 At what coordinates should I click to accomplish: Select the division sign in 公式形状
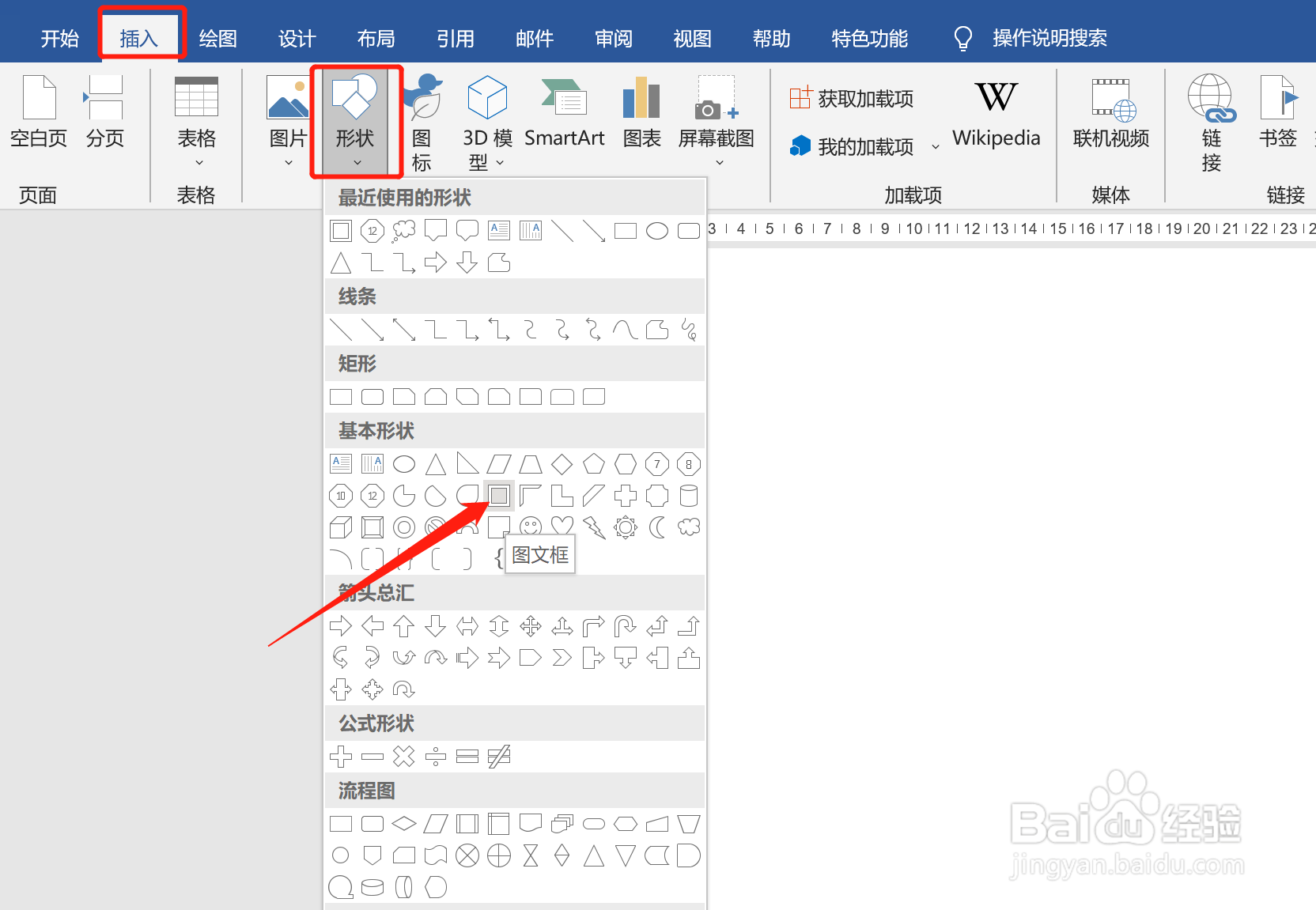(436, 757)
